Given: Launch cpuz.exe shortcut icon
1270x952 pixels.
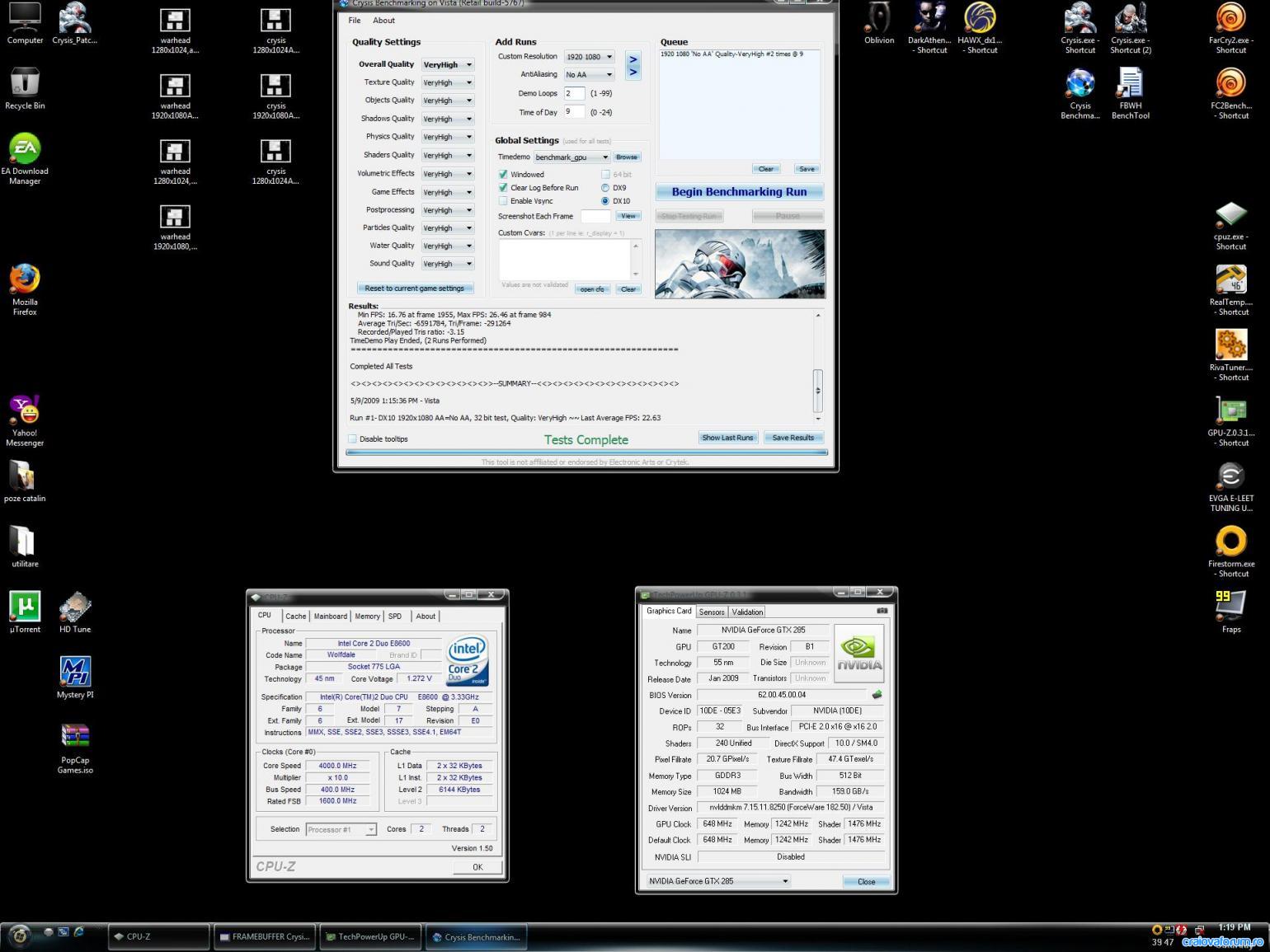Looking at the screenshot, I should tap(1231, 224).
